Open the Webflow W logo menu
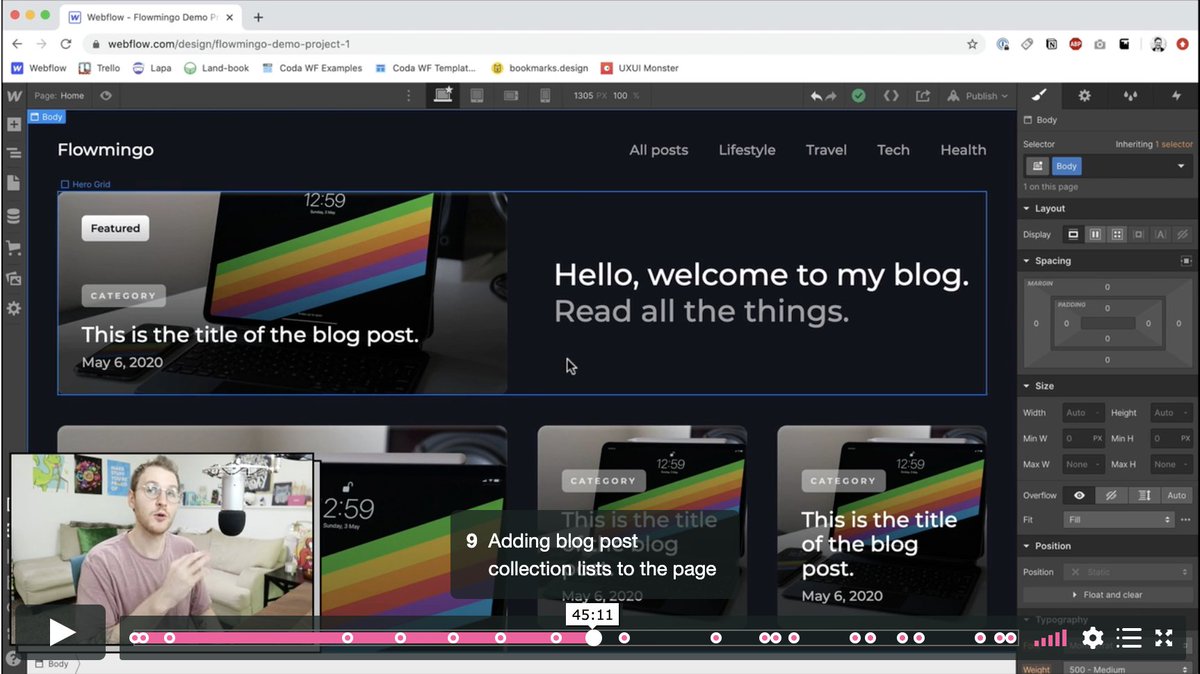 [14, 96]
